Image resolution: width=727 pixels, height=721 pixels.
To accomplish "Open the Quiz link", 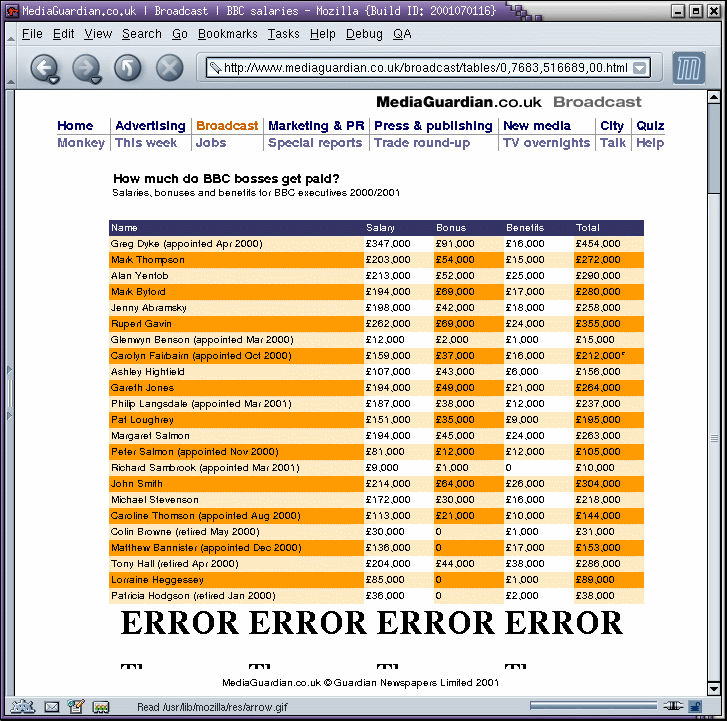I will 650,126.
